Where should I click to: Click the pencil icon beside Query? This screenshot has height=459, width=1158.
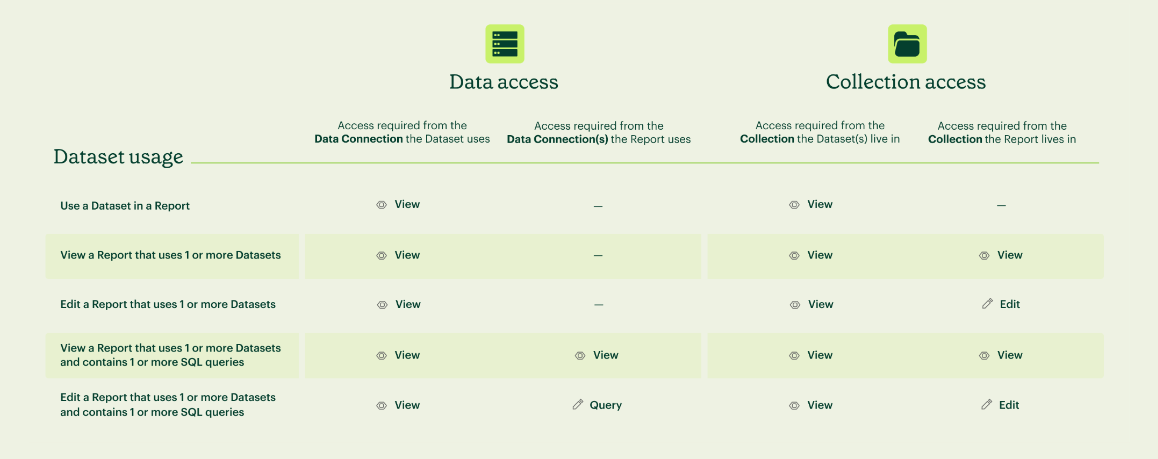578,404
